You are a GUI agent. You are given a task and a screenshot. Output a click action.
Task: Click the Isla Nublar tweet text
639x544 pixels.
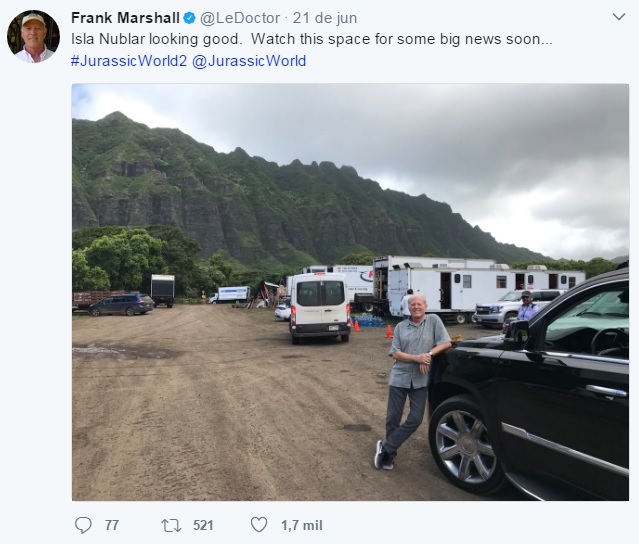coord(312,39)
